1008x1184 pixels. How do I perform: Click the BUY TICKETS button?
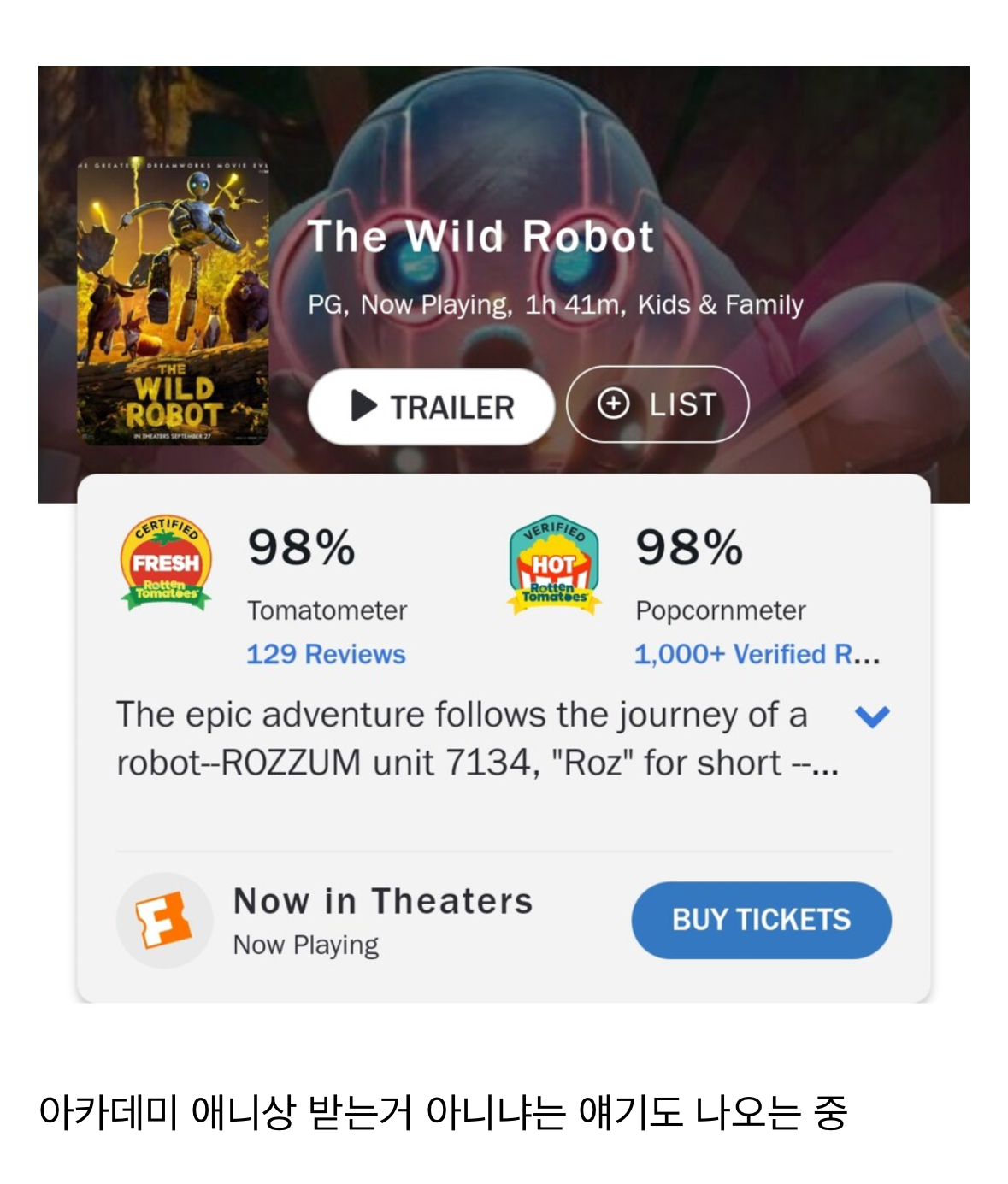pos(762,920)
